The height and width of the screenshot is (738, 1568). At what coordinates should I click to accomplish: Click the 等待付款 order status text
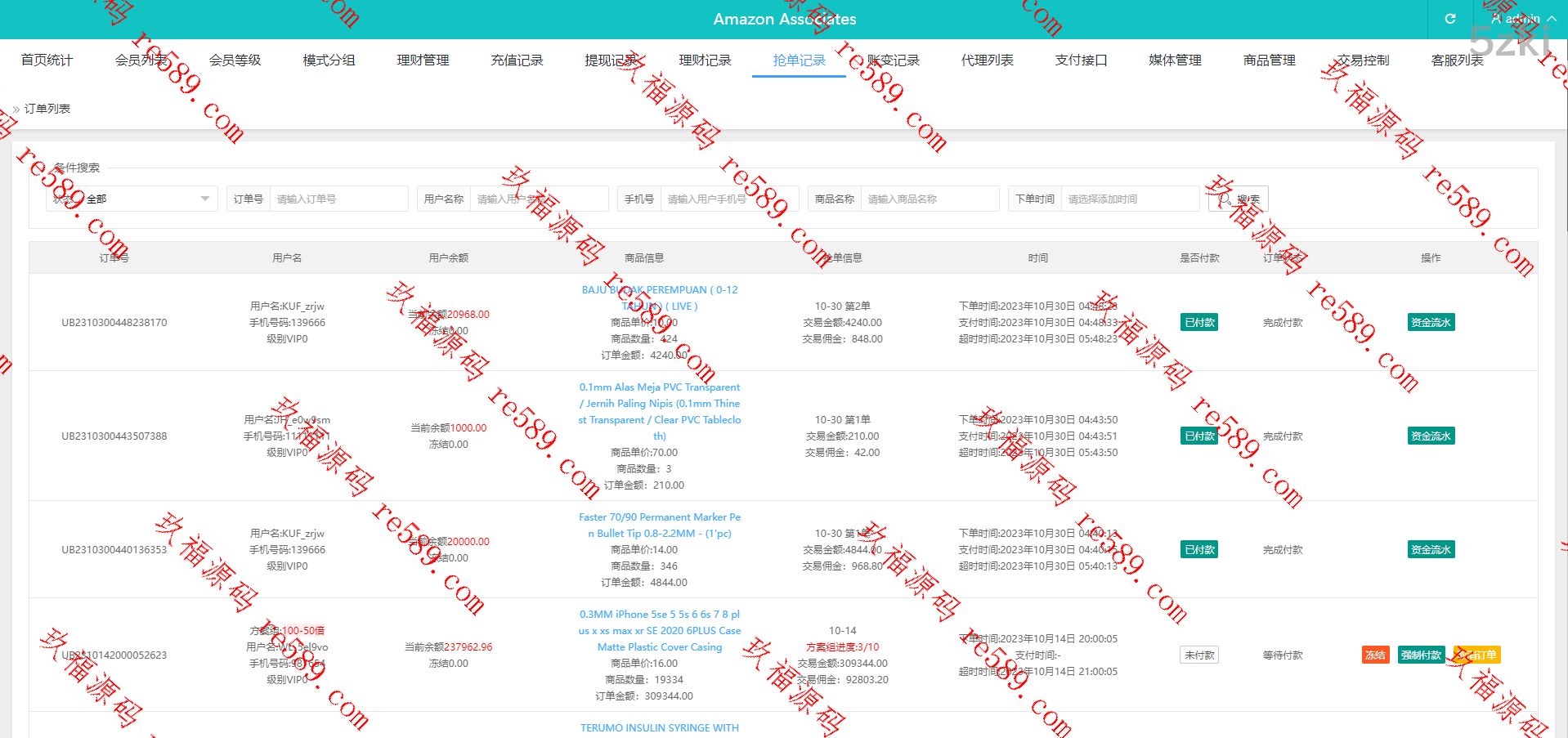[1283, 655]
